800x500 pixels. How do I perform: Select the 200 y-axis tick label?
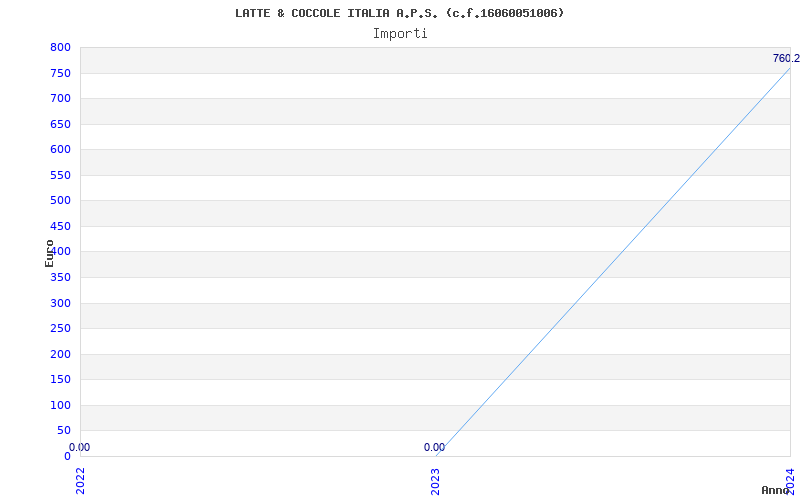coord(60,354)
